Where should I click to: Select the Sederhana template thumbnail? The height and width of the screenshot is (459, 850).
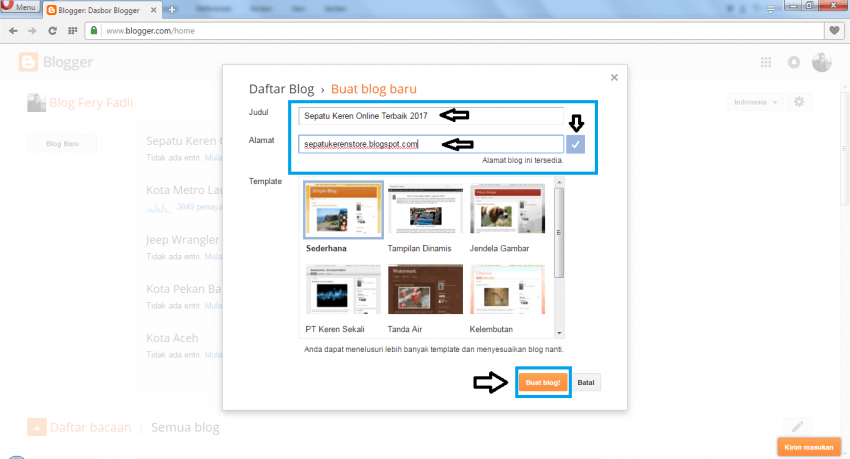click(343, 210)
